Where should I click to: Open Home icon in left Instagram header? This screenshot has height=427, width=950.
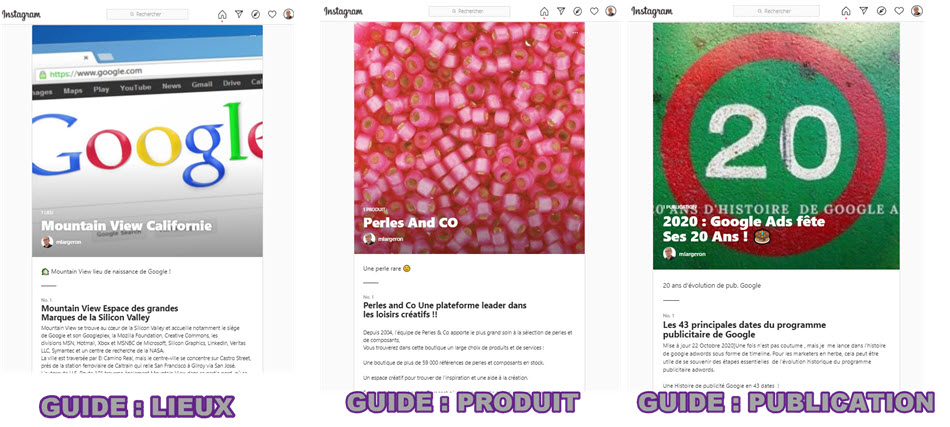222,15
